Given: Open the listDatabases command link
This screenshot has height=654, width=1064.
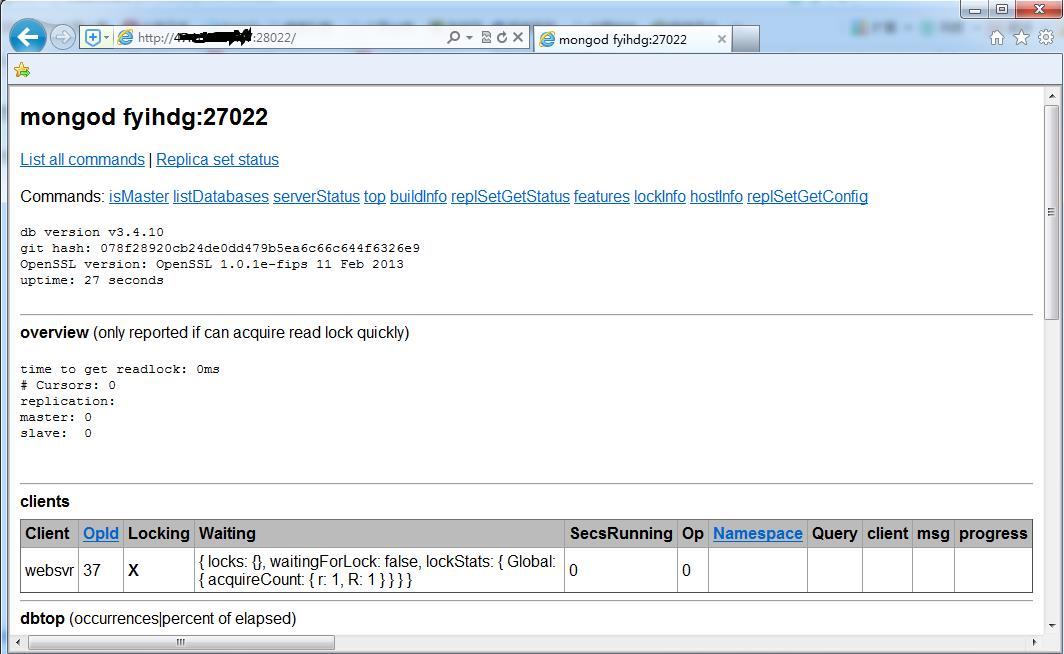Looking at the screenshot, I should tap(221, 197).
